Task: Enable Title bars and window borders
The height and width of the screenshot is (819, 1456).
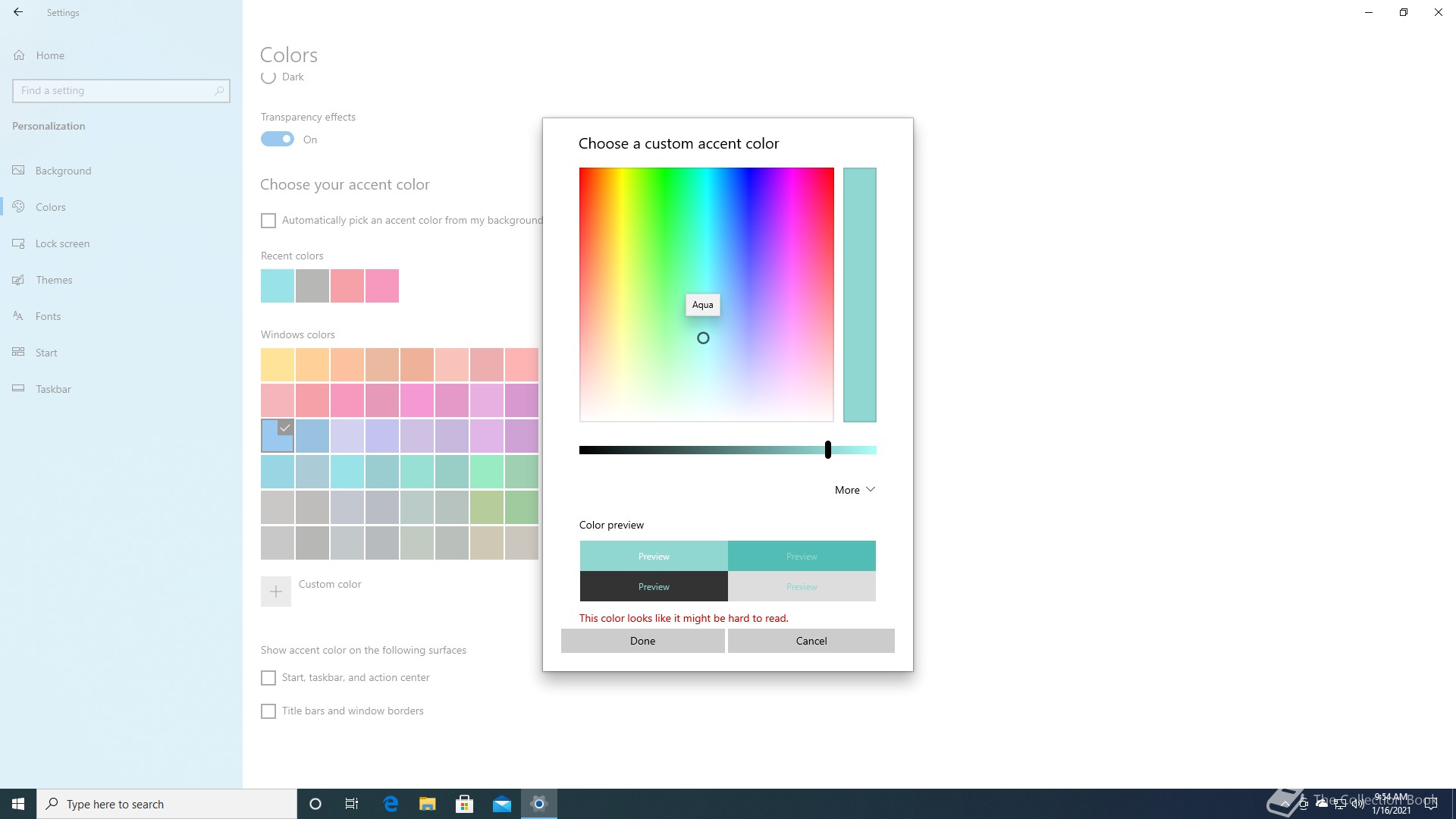Action: point(268,711)
